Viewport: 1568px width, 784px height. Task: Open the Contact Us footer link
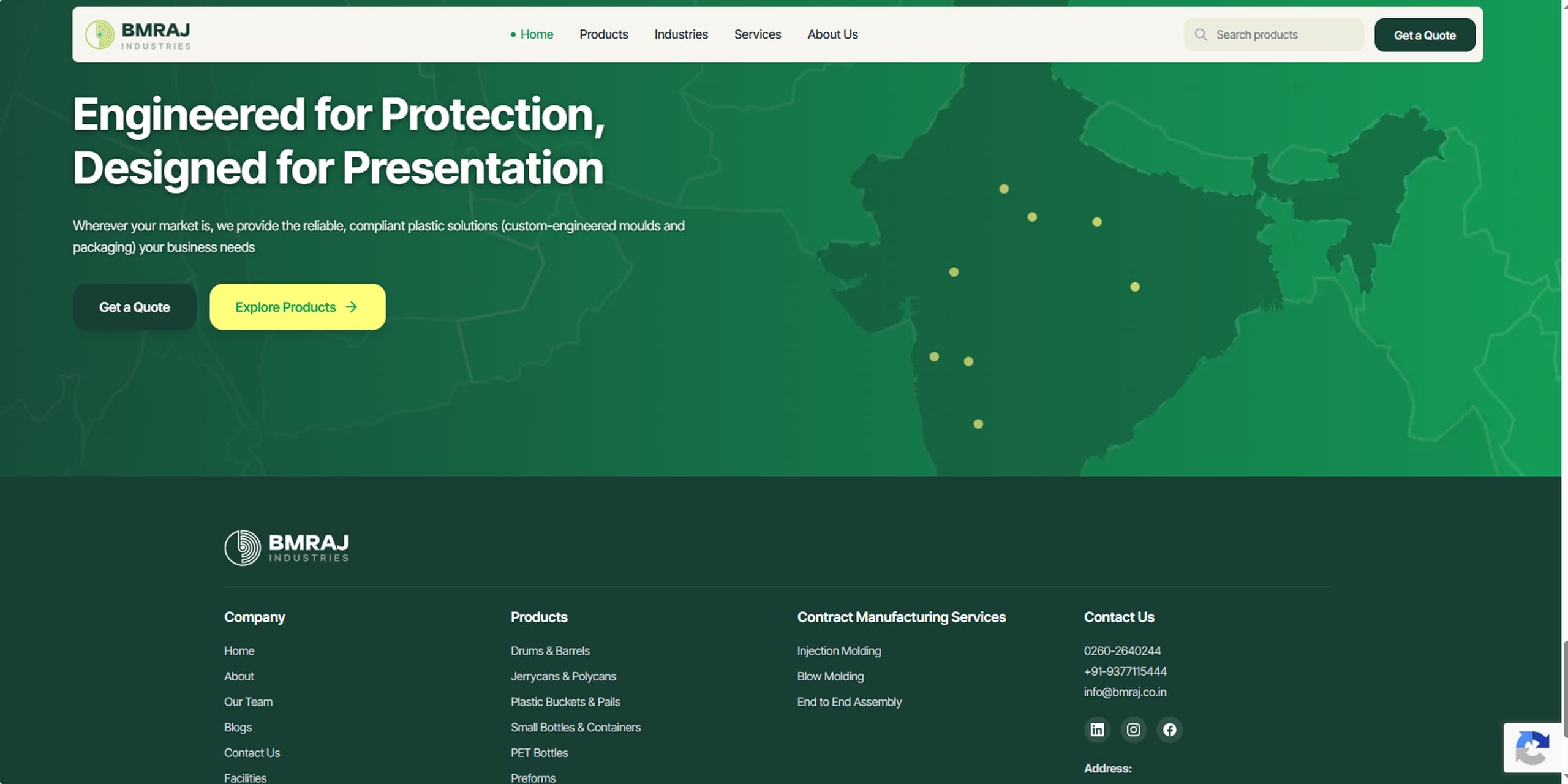[252, 753]
